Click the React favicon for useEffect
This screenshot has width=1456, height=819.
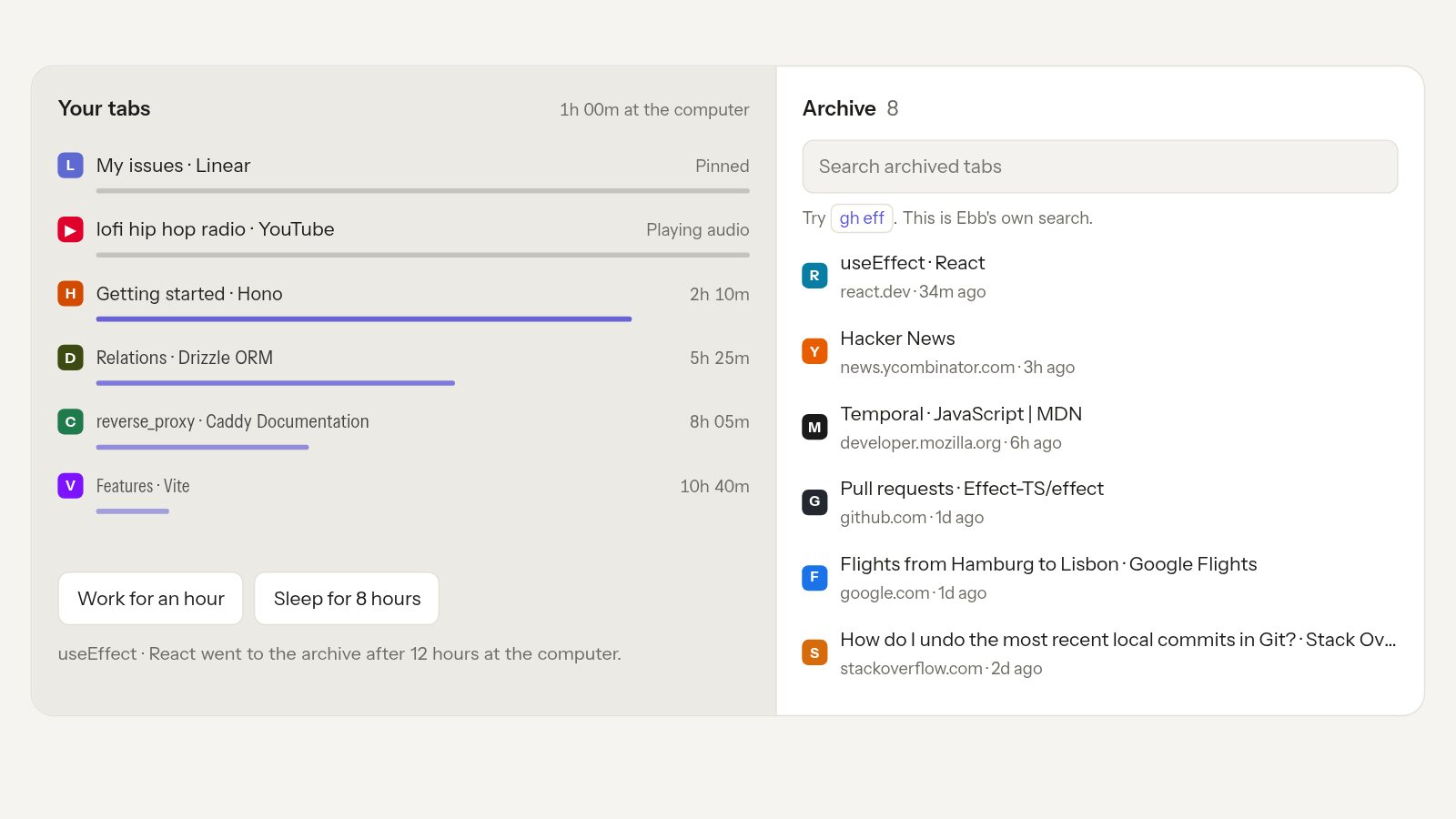[x=814, y=276]
